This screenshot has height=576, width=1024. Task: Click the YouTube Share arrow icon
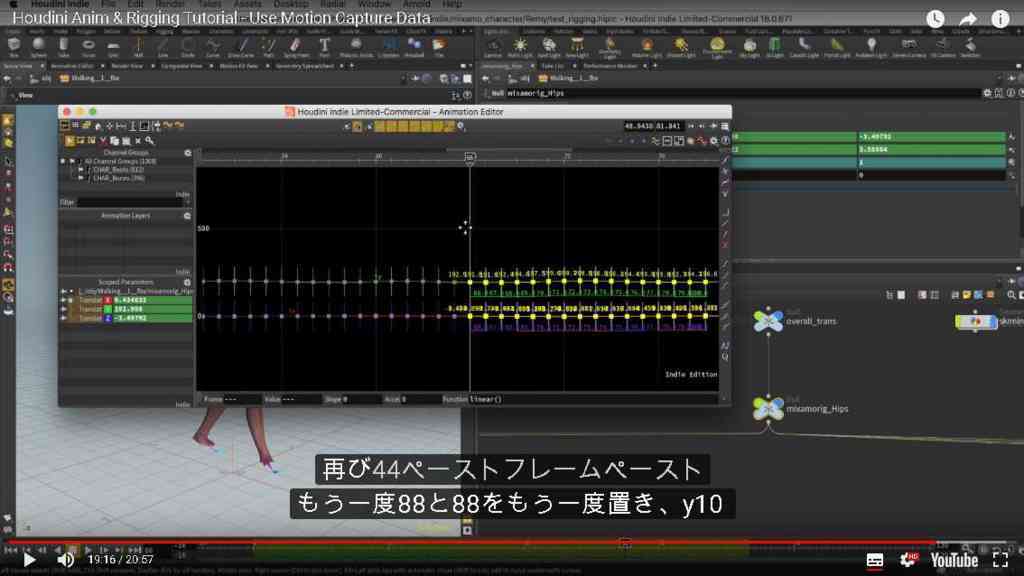pyautogui.click(x=968, y=18)
